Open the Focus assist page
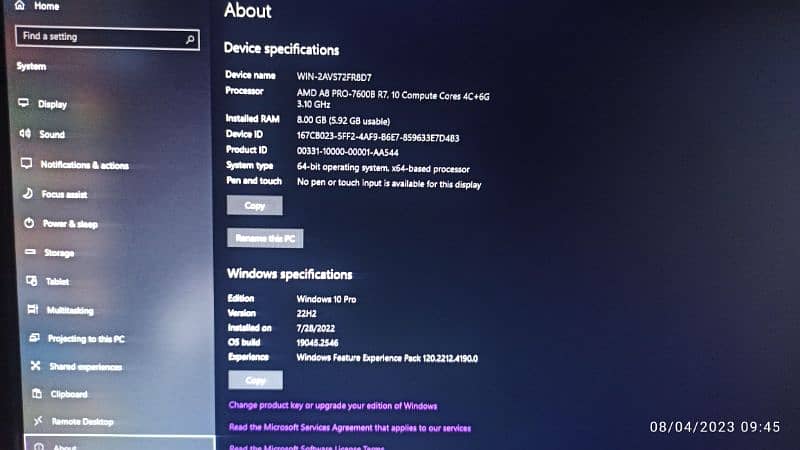800x450 pixels. point(64,194)
